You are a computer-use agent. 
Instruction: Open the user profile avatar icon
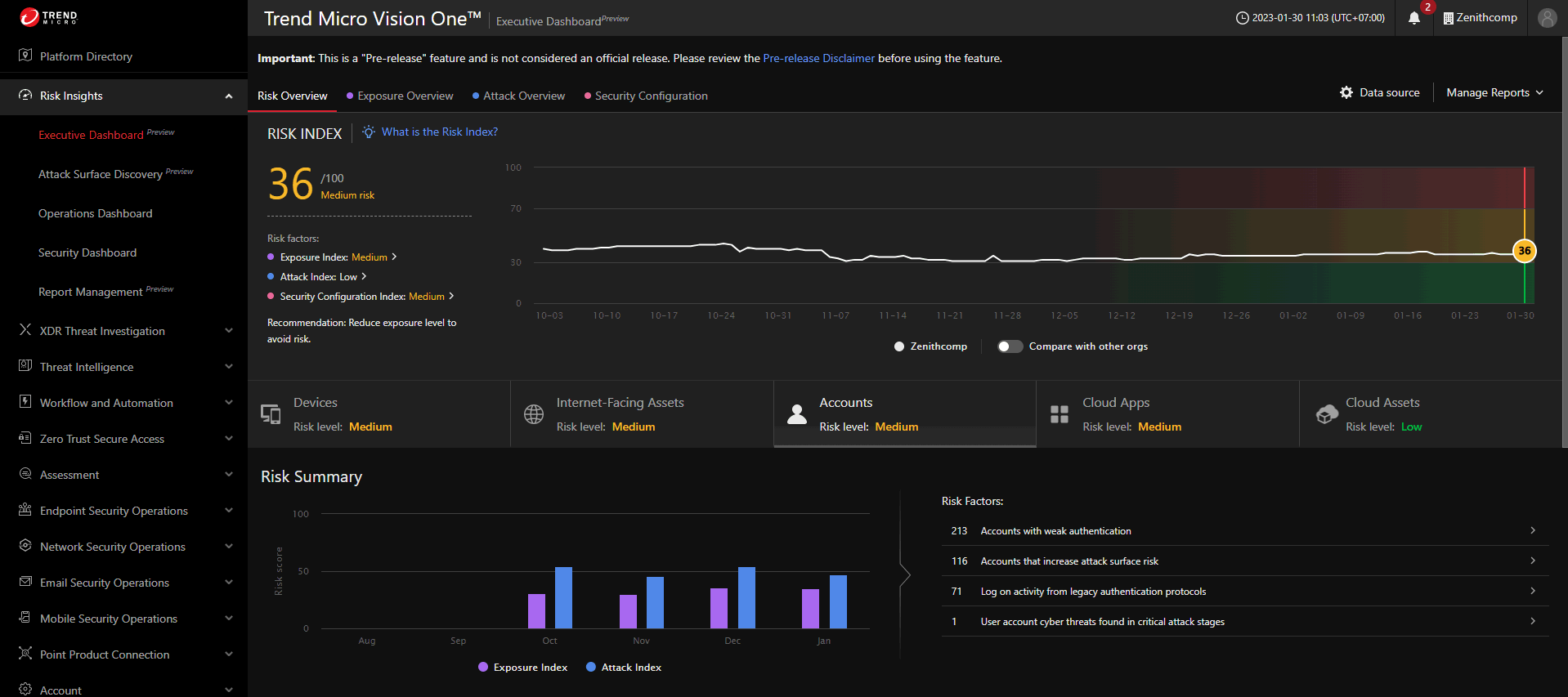click(x=1547, y=18)
